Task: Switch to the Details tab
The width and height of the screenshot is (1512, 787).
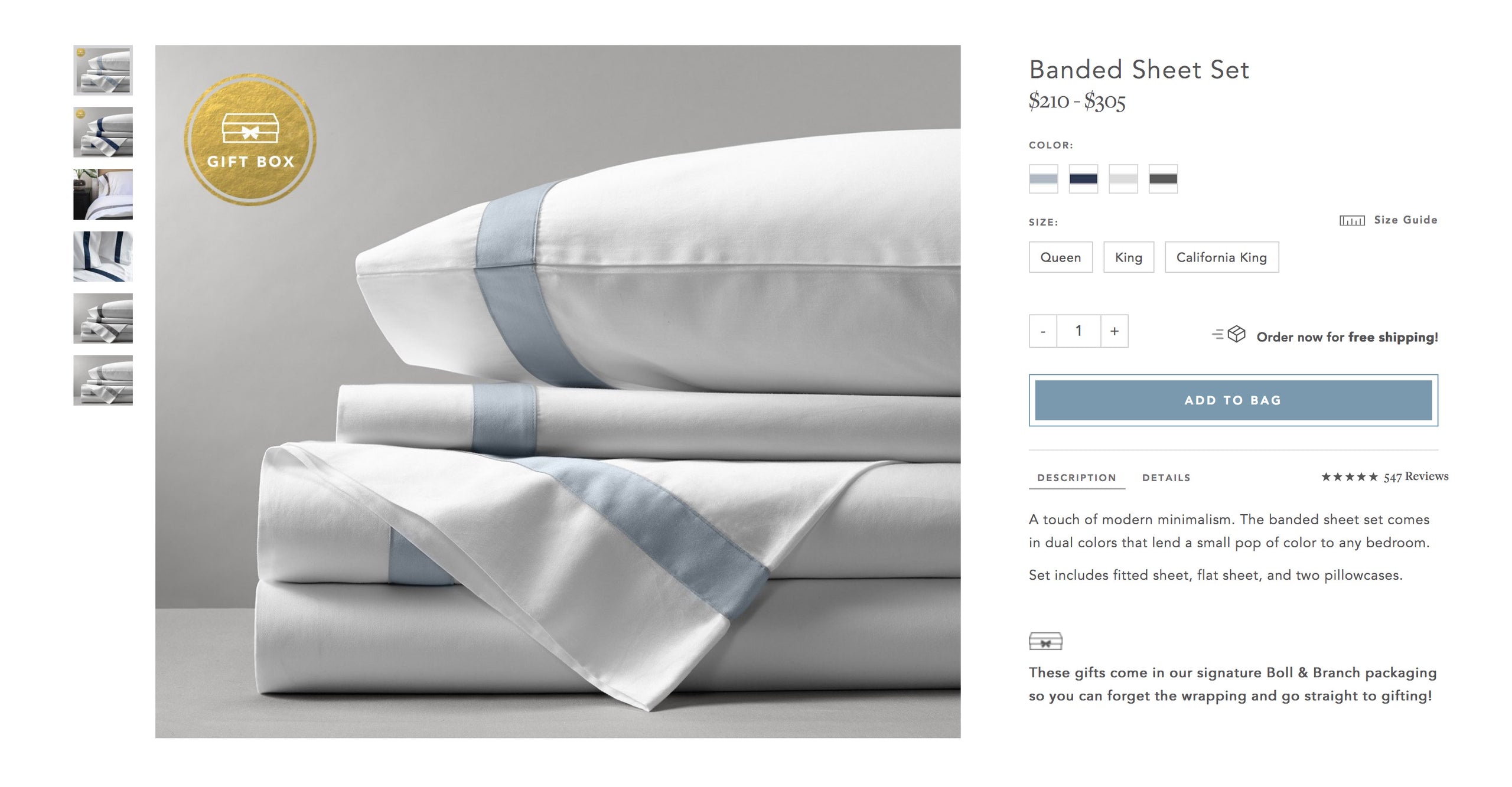Action: pos(1166,478)
